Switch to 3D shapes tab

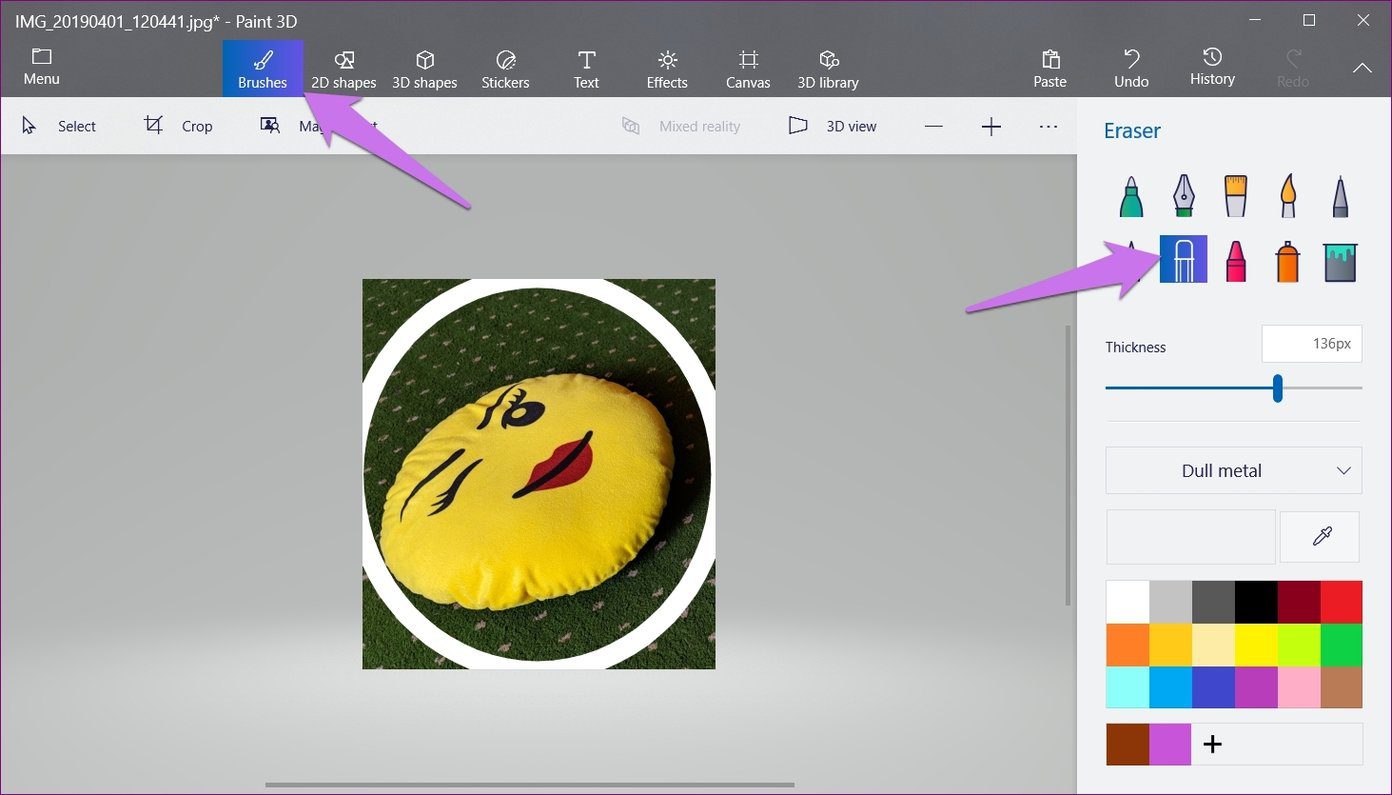[425, 69]
